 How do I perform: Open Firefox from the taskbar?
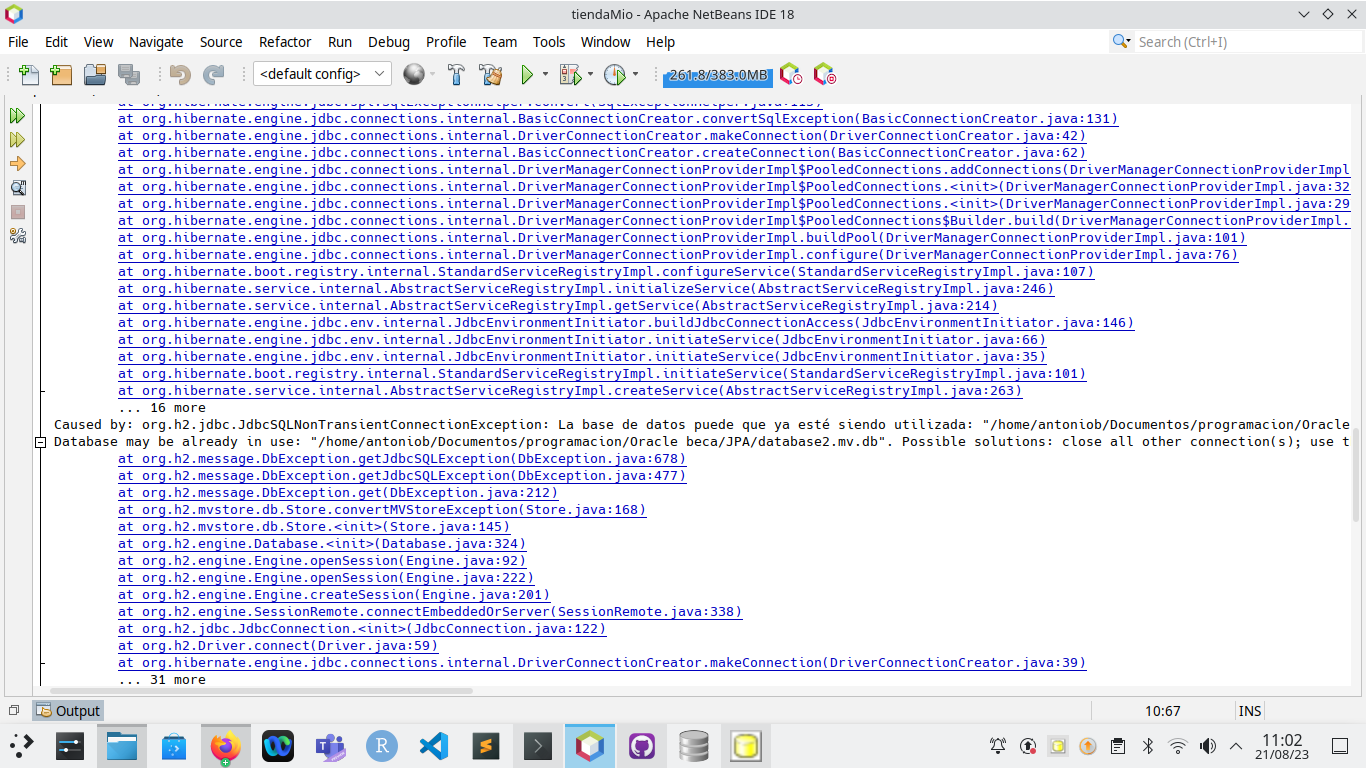pos(226,745)
